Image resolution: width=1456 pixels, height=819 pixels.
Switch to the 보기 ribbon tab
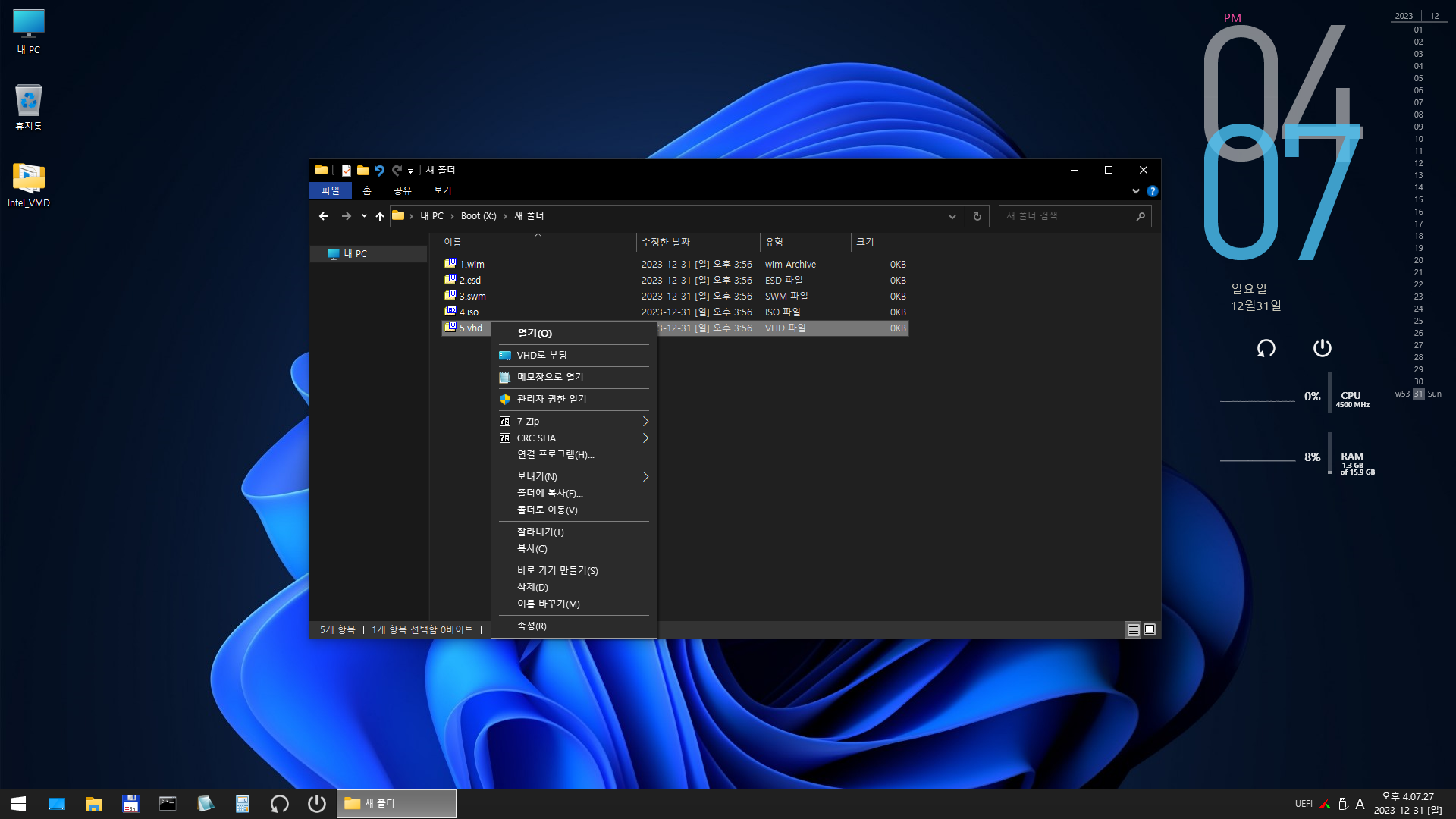pos(443,190)
